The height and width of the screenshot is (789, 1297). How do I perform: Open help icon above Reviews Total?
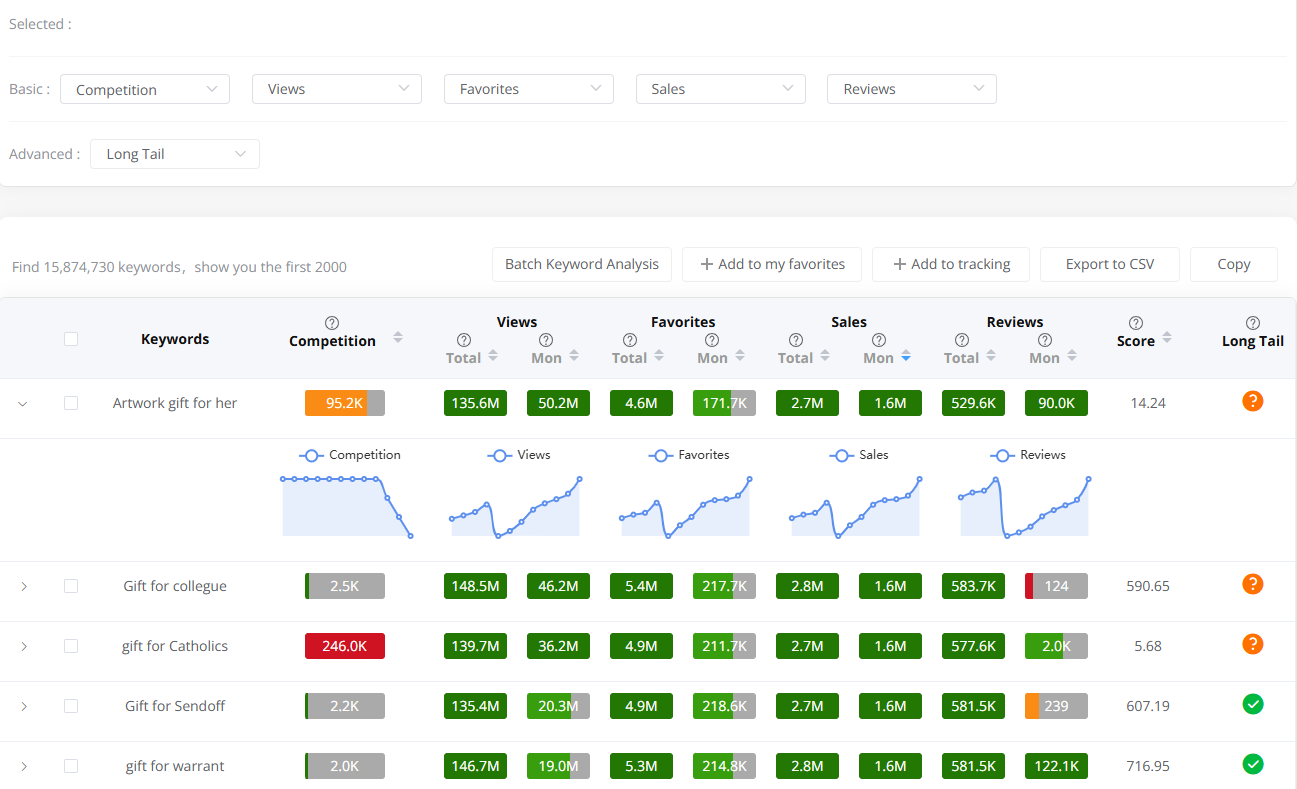pyautogui.click(x=961, y=340)
